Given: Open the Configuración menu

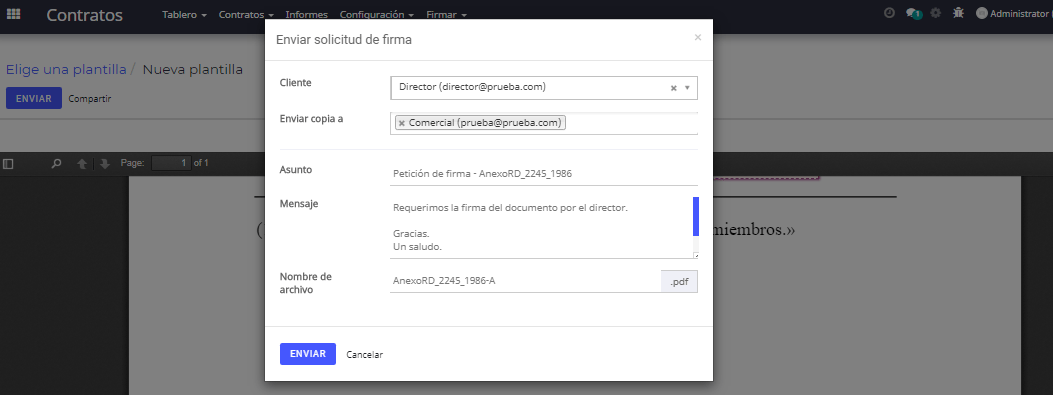Looking at the screenshot, I should point(376,14).
